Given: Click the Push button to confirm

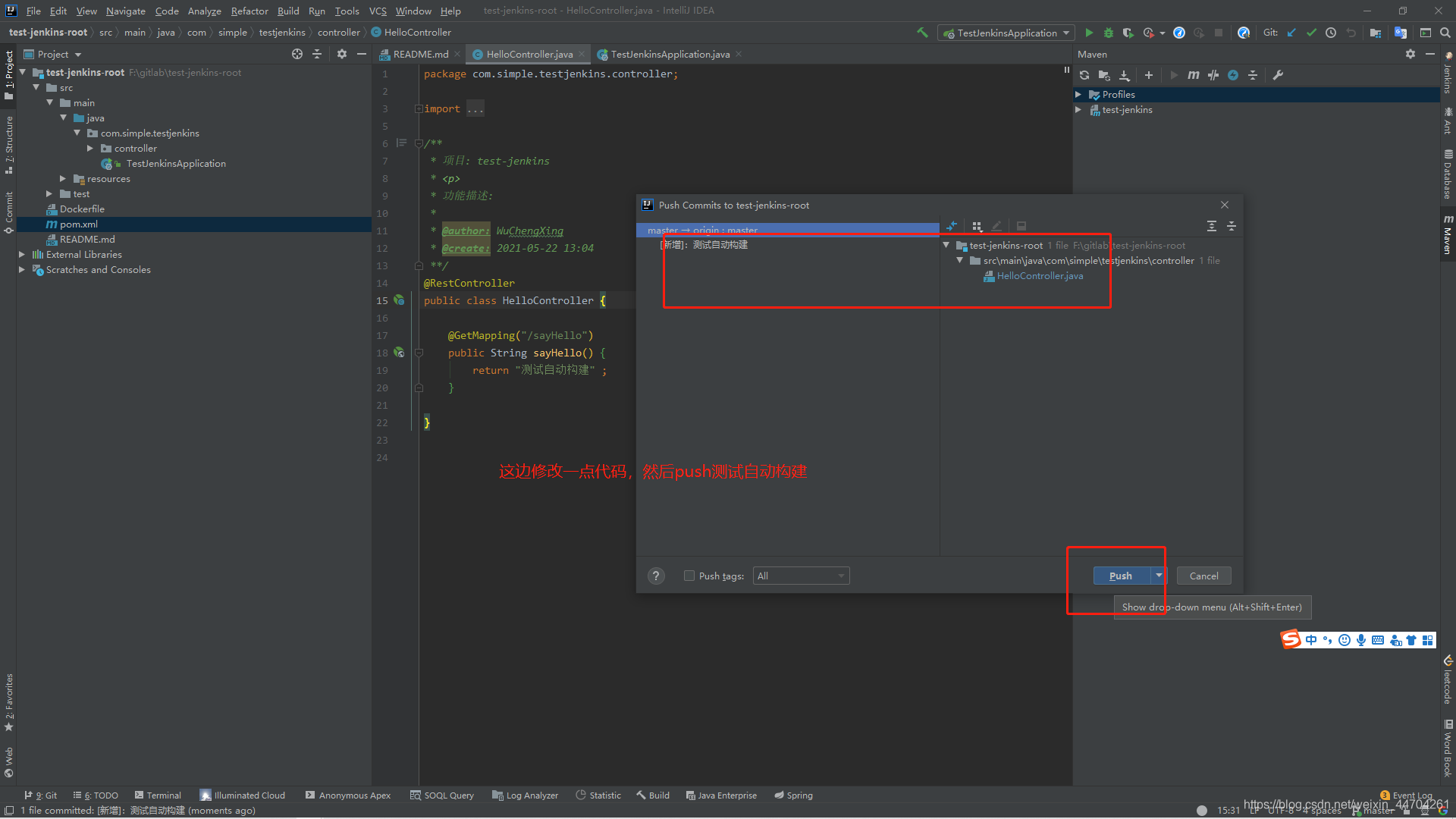Looking at the screenshot, I should (x=1121, y=575).
